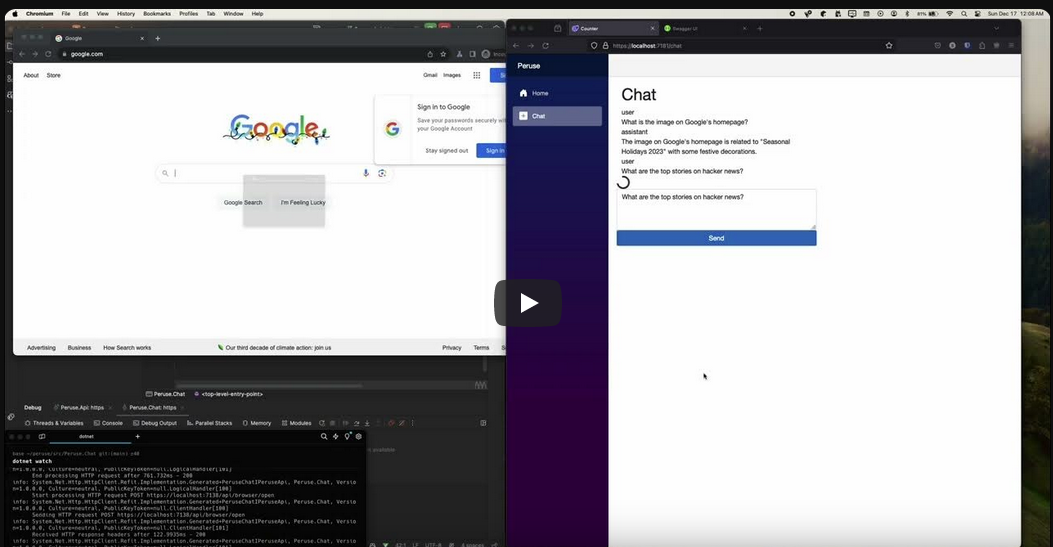This screenshot has height=547, width=1053.
Task: Open the Terms footer link
Action: pos(482,348)
